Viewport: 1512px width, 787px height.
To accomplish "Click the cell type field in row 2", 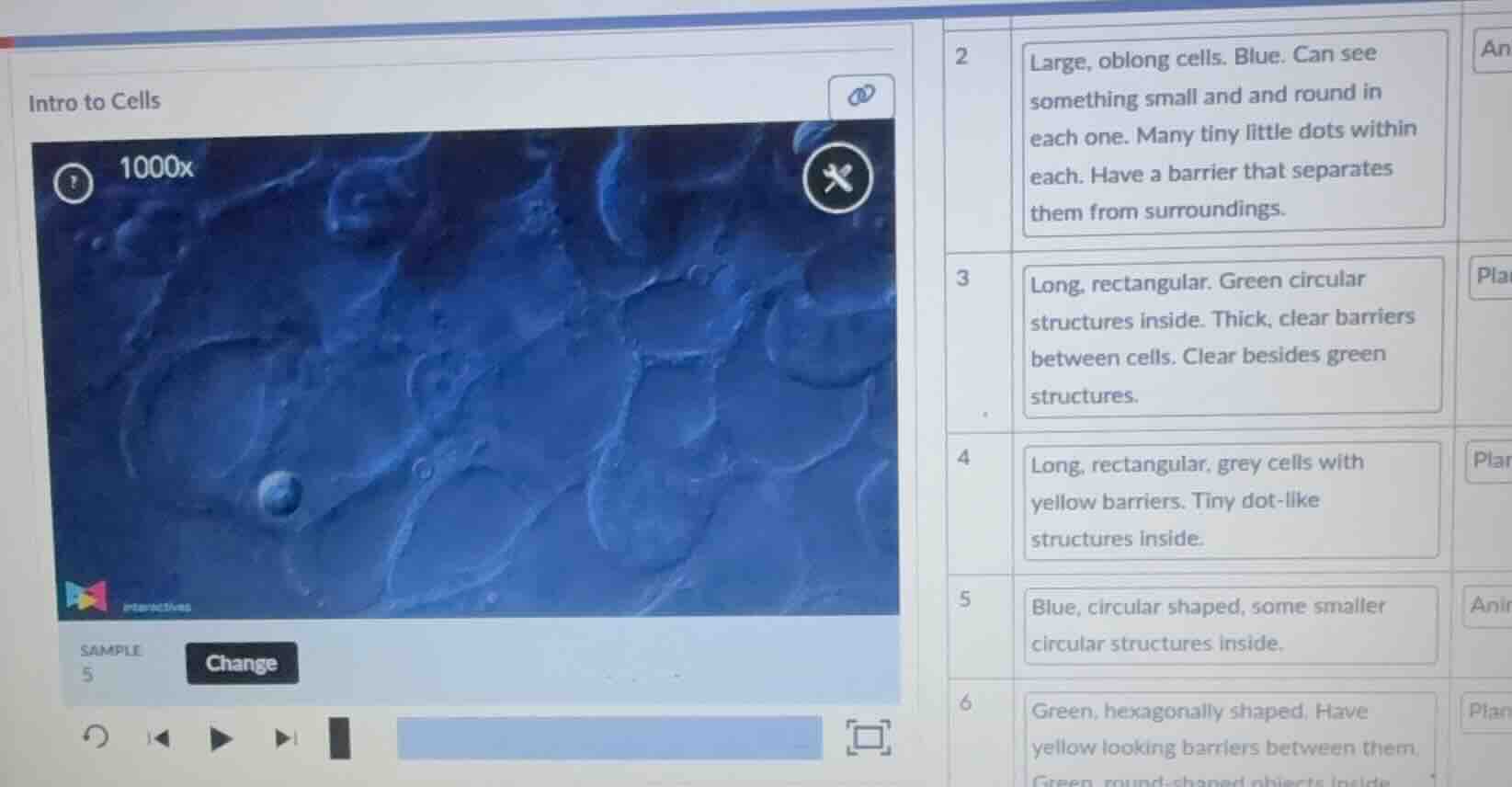I will pos(1493,49).
